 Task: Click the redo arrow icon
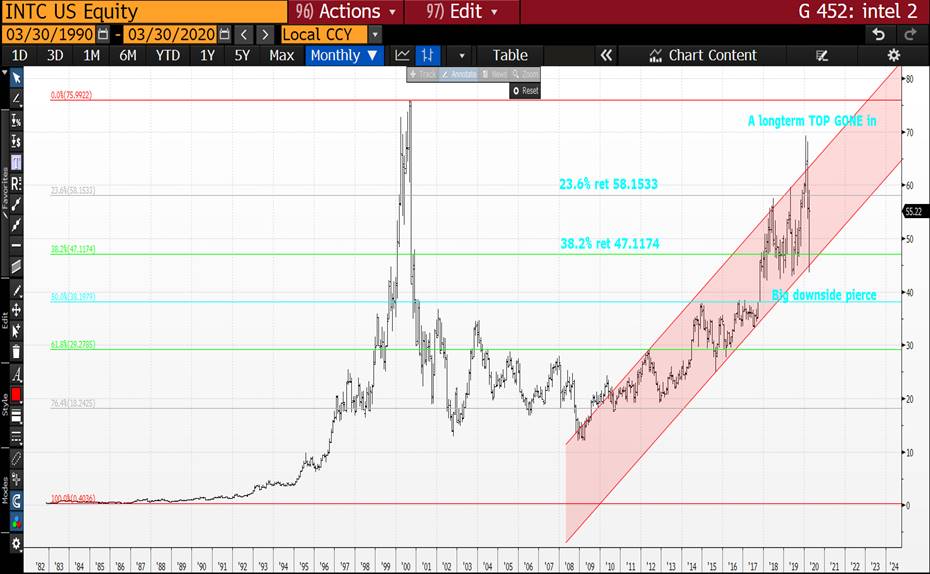point(910,34)
